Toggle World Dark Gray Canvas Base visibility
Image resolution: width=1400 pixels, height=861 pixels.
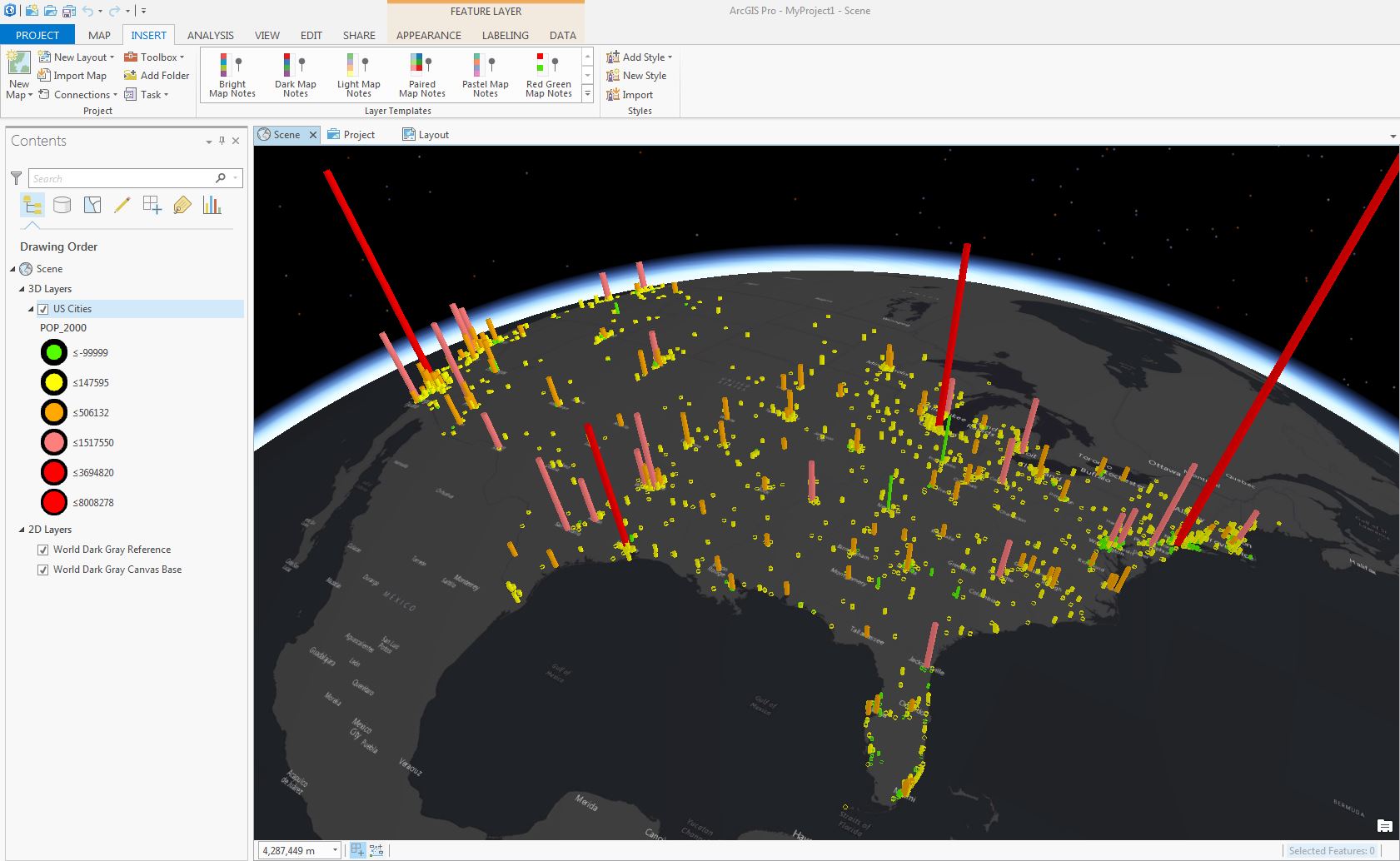coord(42,570)
